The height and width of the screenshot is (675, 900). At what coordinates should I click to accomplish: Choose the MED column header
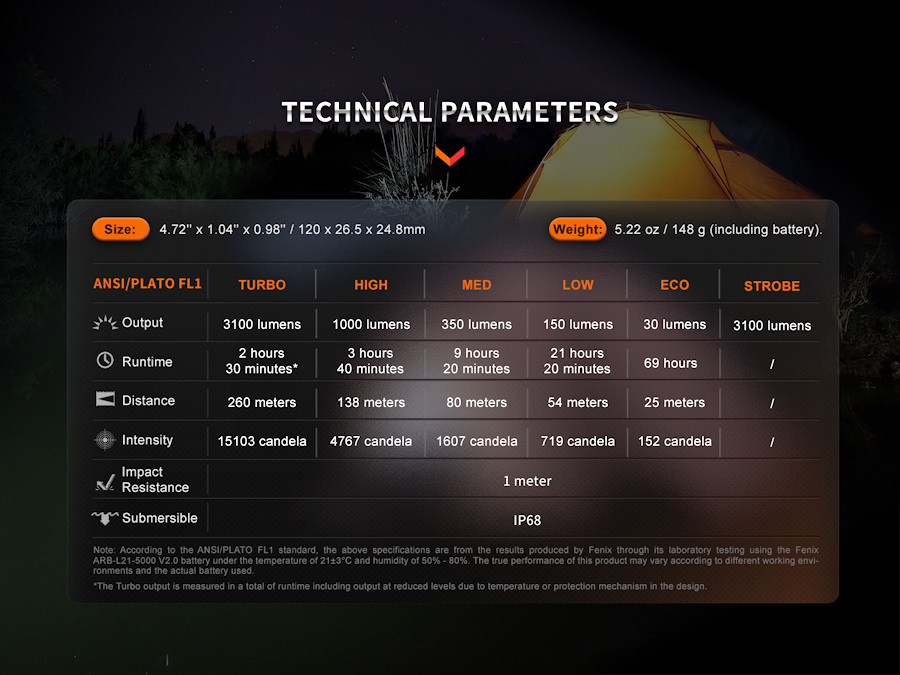[x=477, y=285]
